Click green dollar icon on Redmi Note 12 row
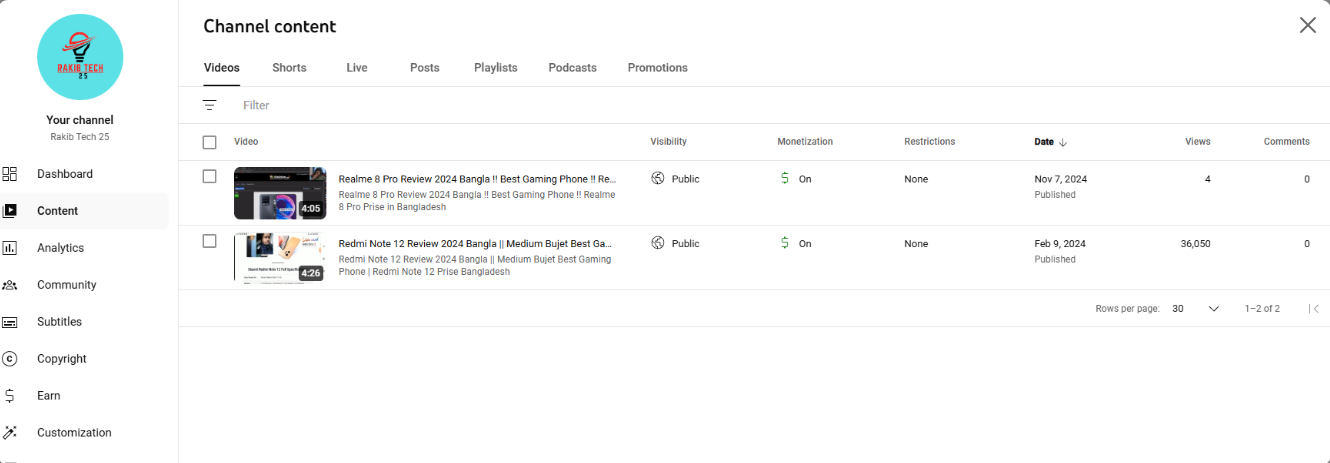 (x=785, y=243)
